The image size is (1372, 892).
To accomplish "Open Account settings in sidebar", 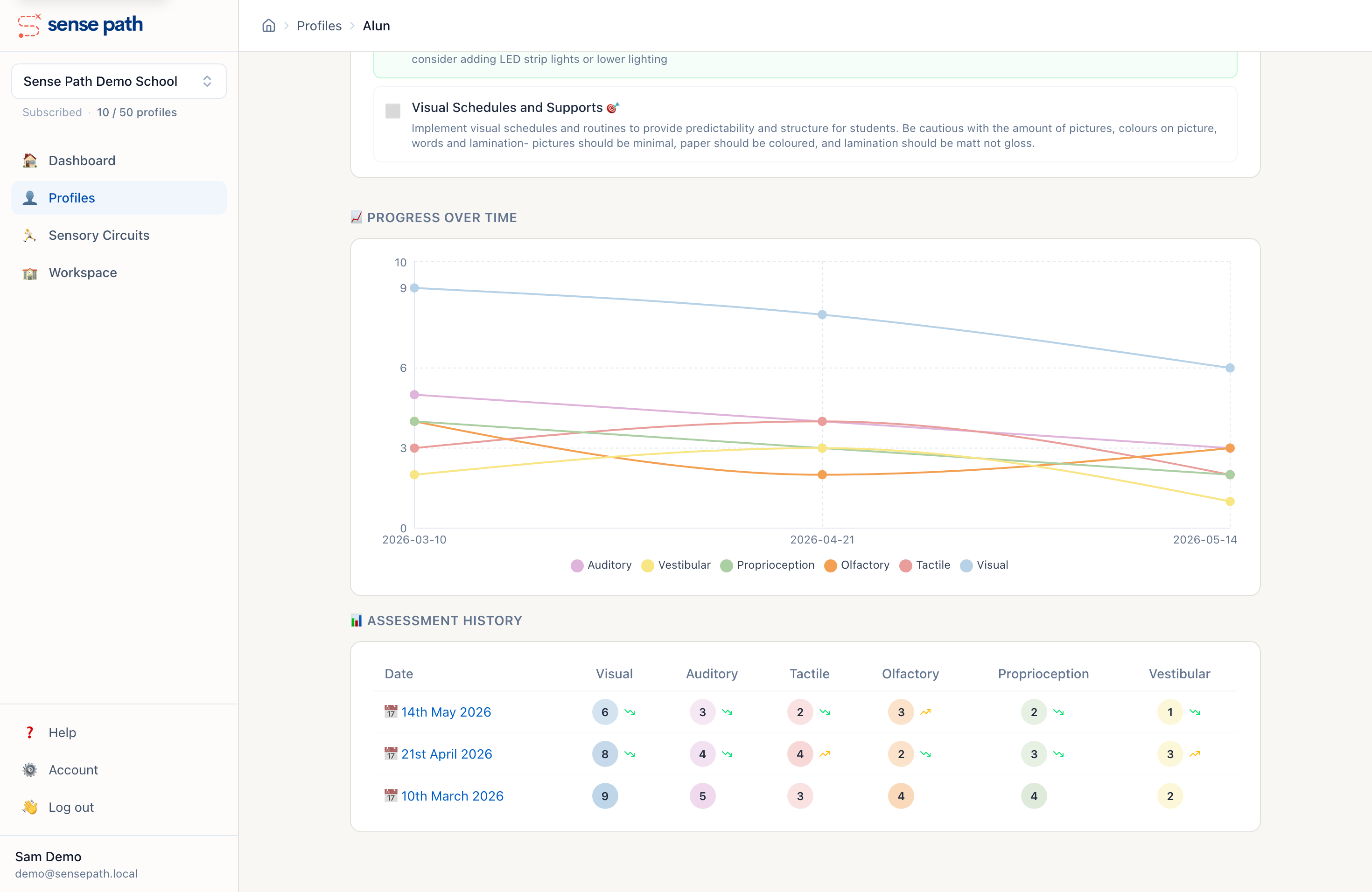I will tap(119, 770).
